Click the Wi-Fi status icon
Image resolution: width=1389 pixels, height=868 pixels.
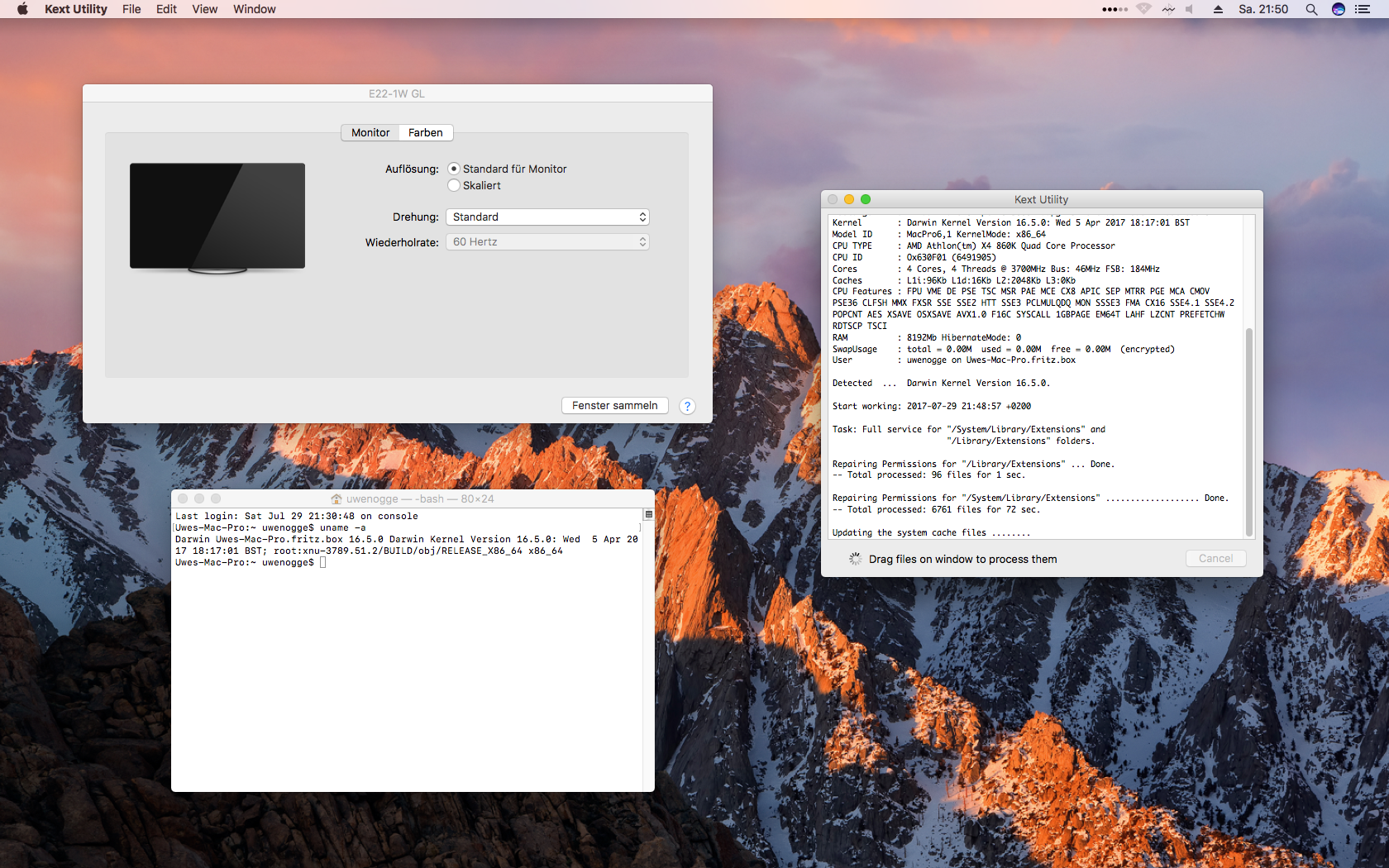tap(1143, 9)
